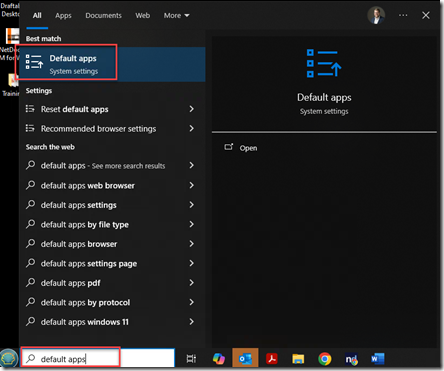444x371 pixels.
Task: Expand default apps by protocol chevron
Action: (x=191, y=302)
